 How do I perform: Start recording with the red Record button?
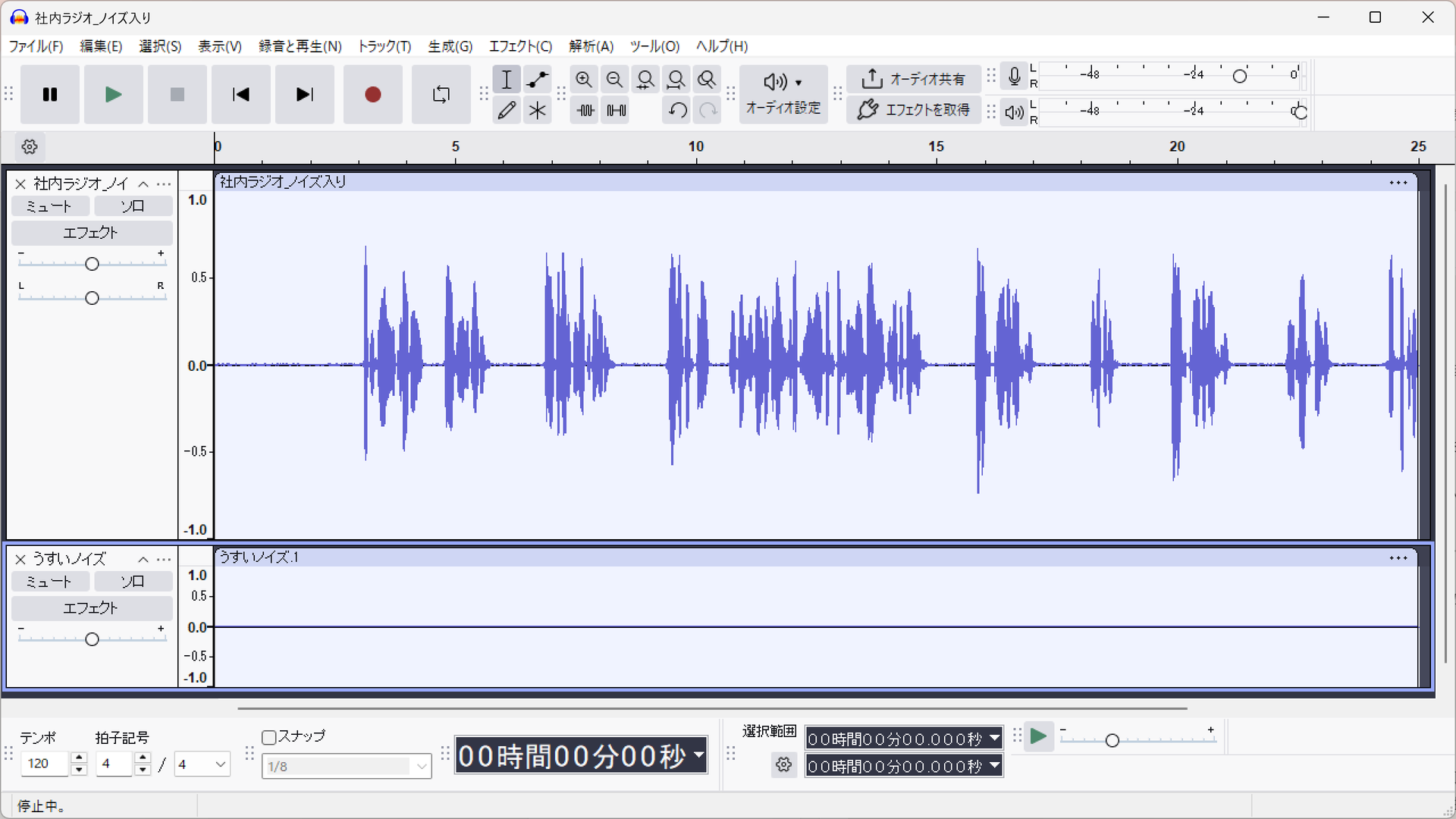(372, 95)
